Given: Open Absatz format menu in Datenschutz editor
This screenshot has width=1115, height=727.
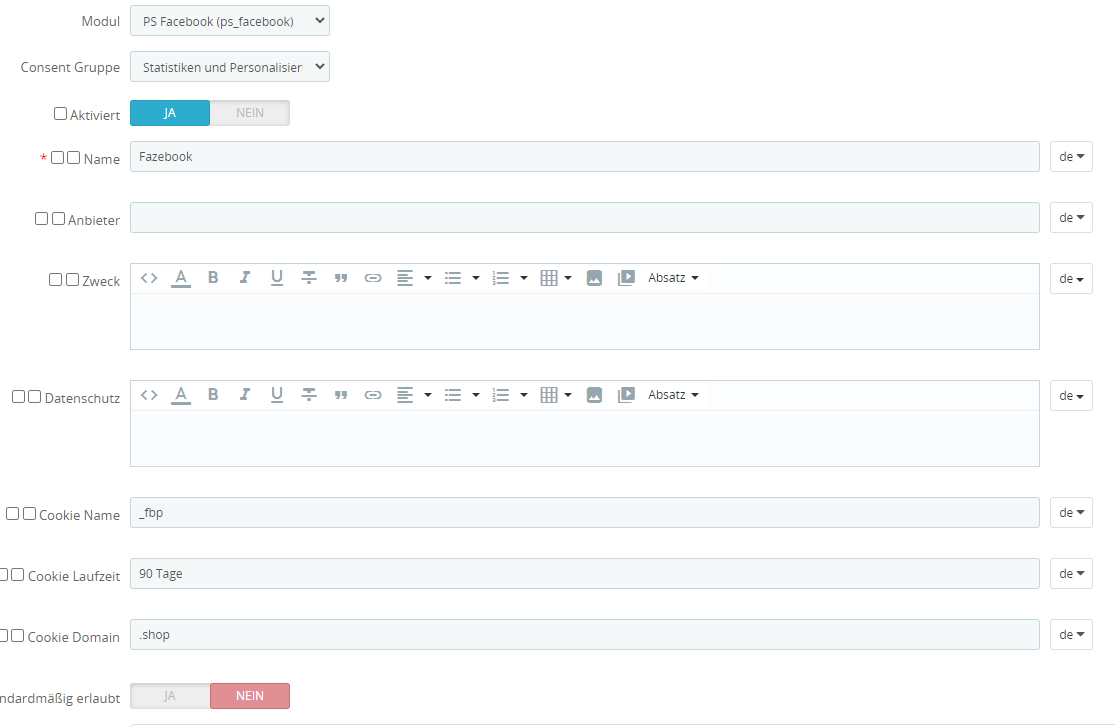Looking at the screenshot, I should point(673,395).
